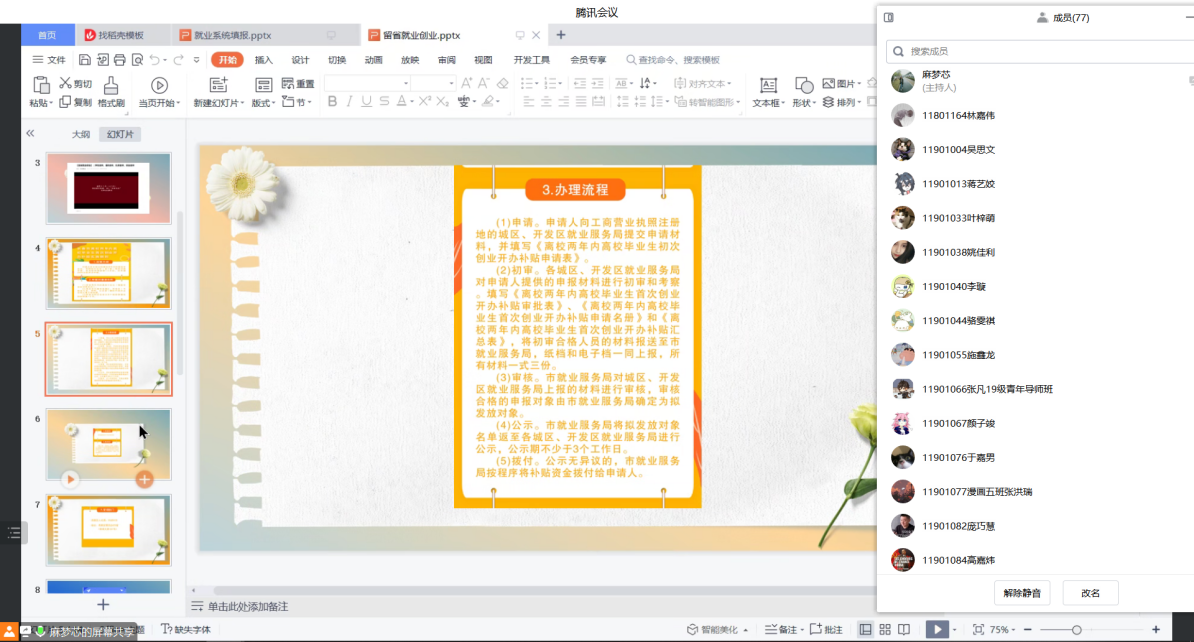Open the font name dropdown box
1194x642 pixels.
(367, 84)
